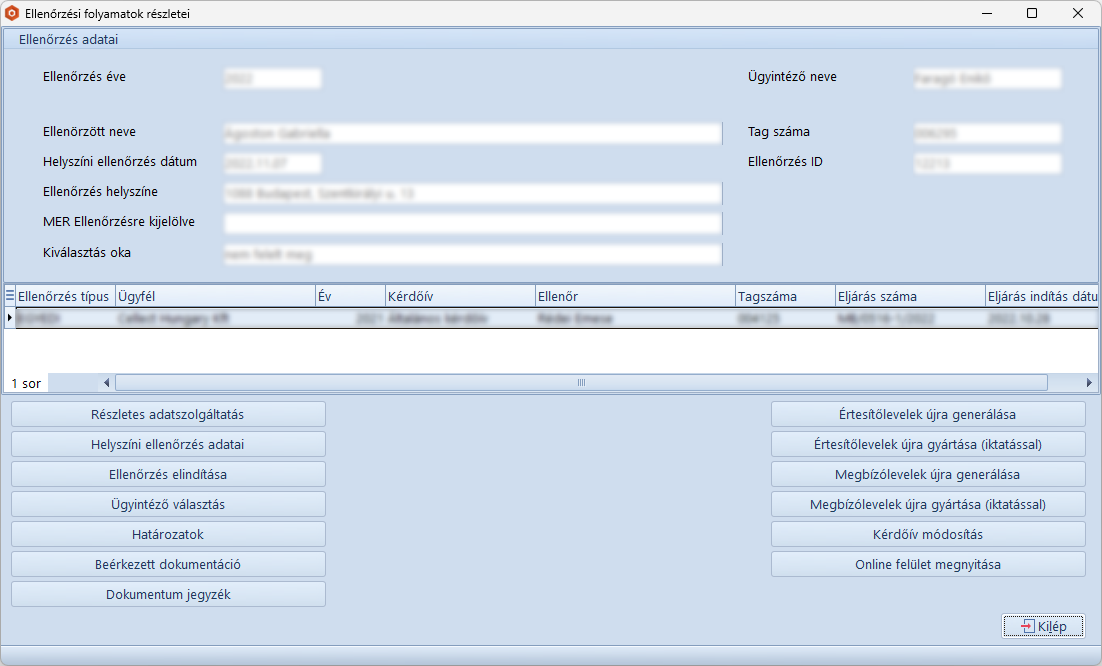Open Helyszíni ellenőrzés adatai
The image size is (1102, 666).
[168, 444]
